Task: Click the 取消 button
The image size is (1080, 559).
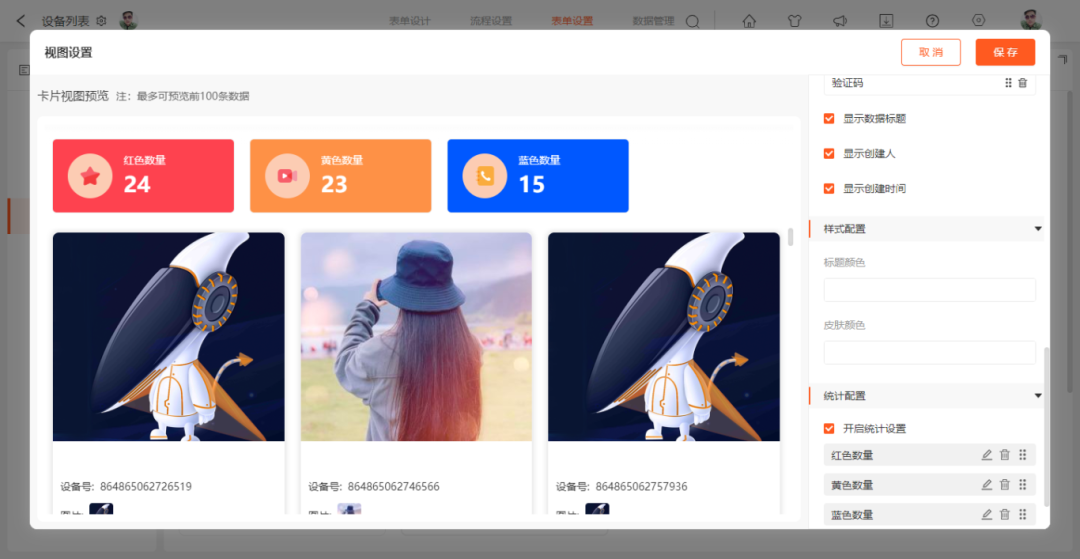Action: (931, 52)
